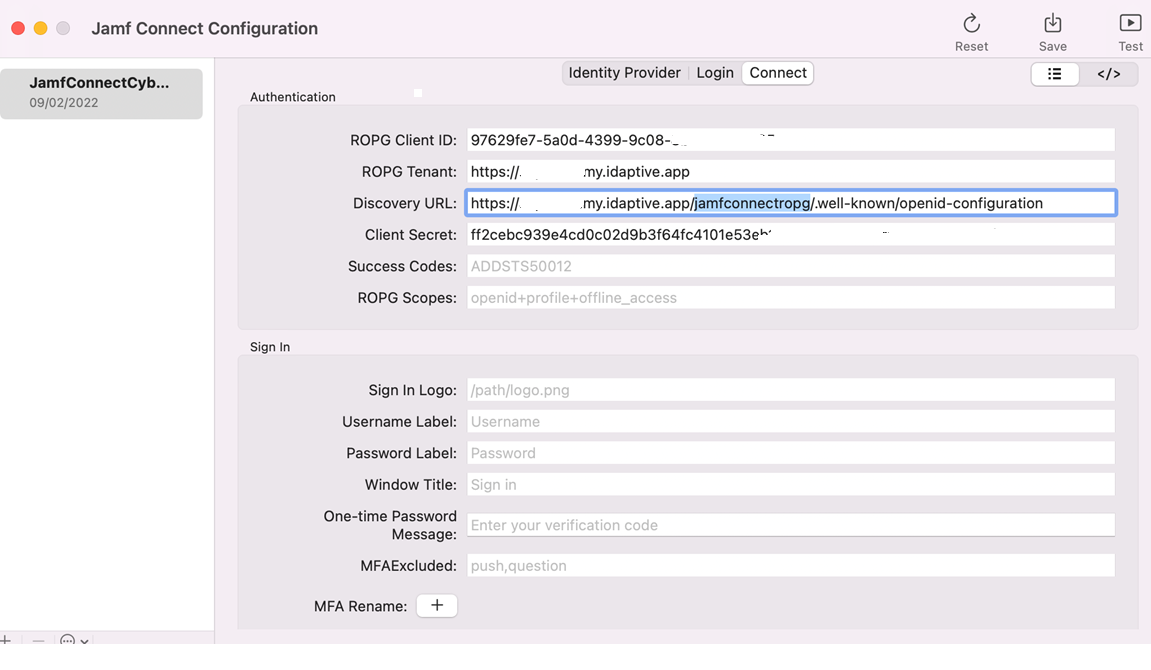Open the Login tab
The width and height of the screenshot is (1151, 670).
tap(715, 72)
